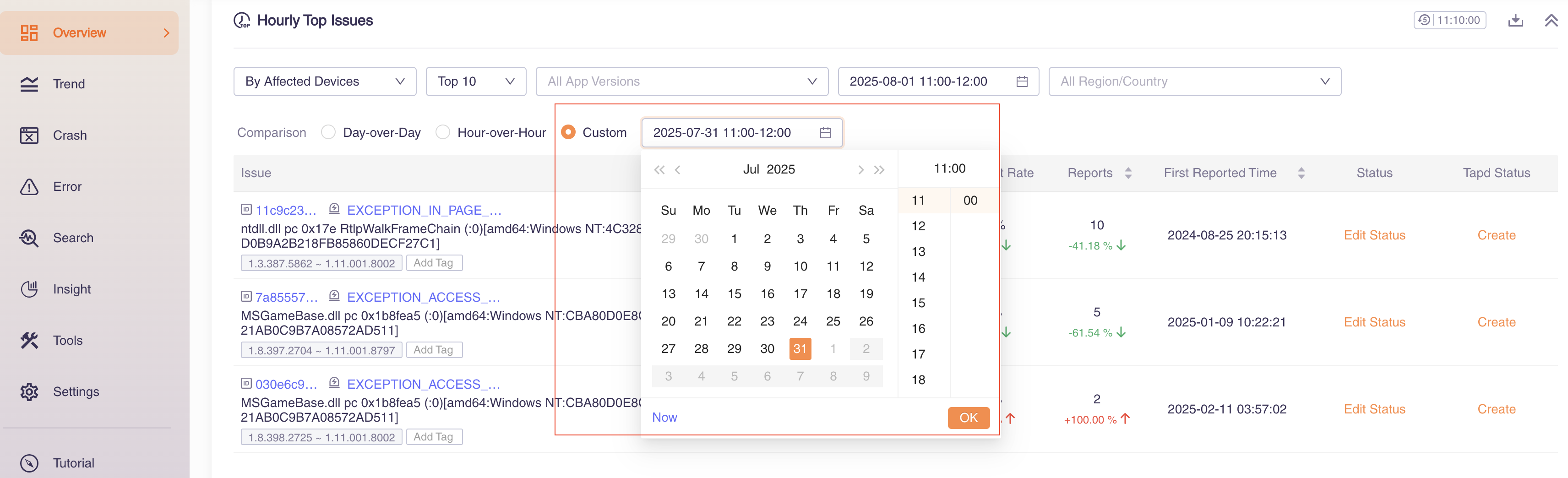Open Crash section in sidebar
Screen dimensions: 1568x478
pyautogui.click(x=70, y=135)
